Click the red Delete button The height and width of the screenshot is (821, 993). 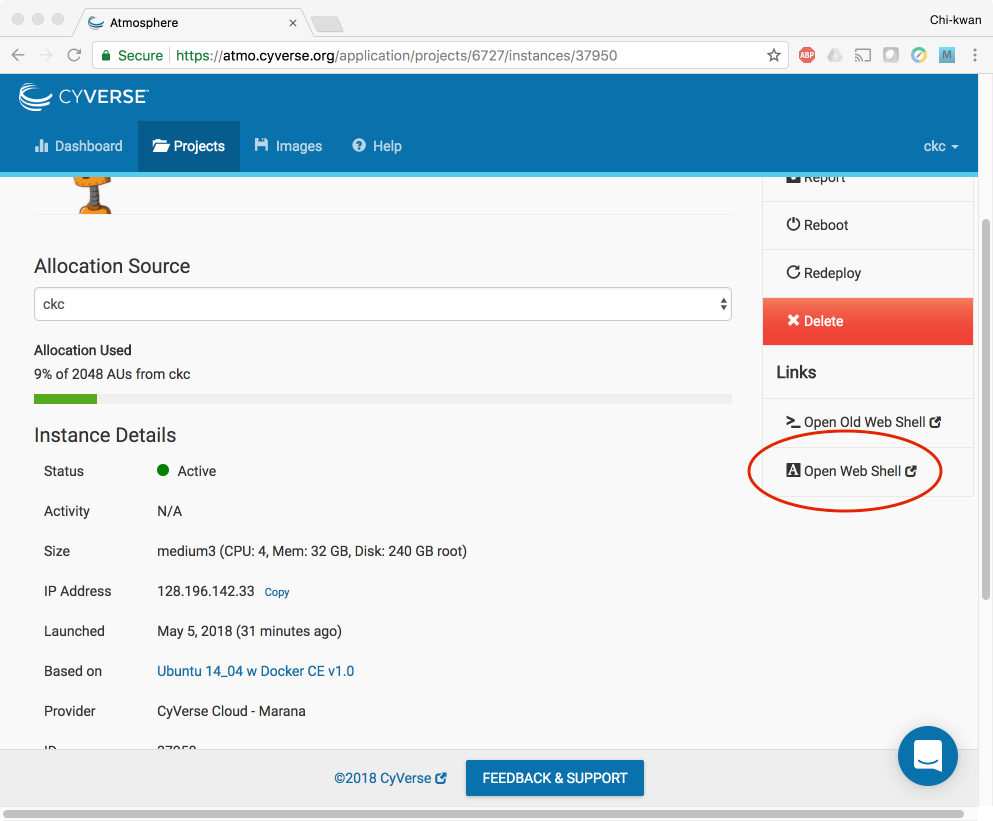[x=868, y=321]
